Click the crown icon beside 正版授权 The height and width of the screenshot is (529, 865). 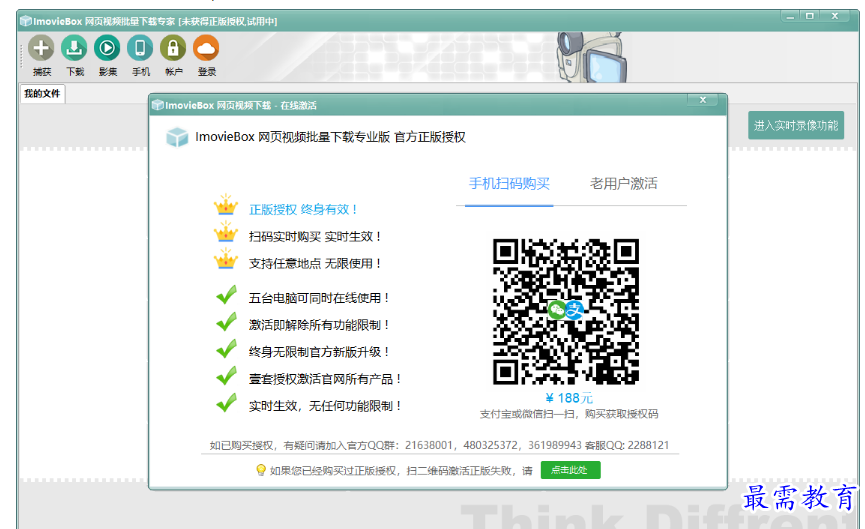226,205
